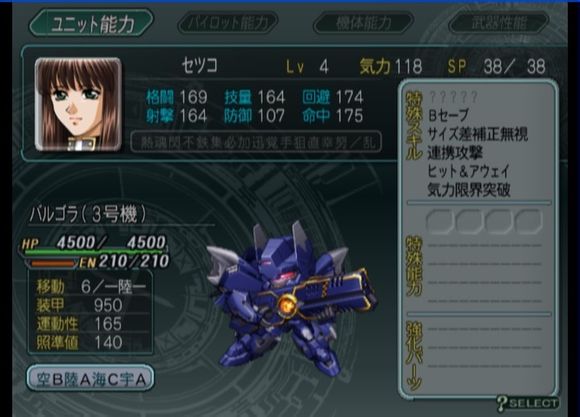Select the first empty skill slot
Screen dimensions: 580x417
click(439, 222)
